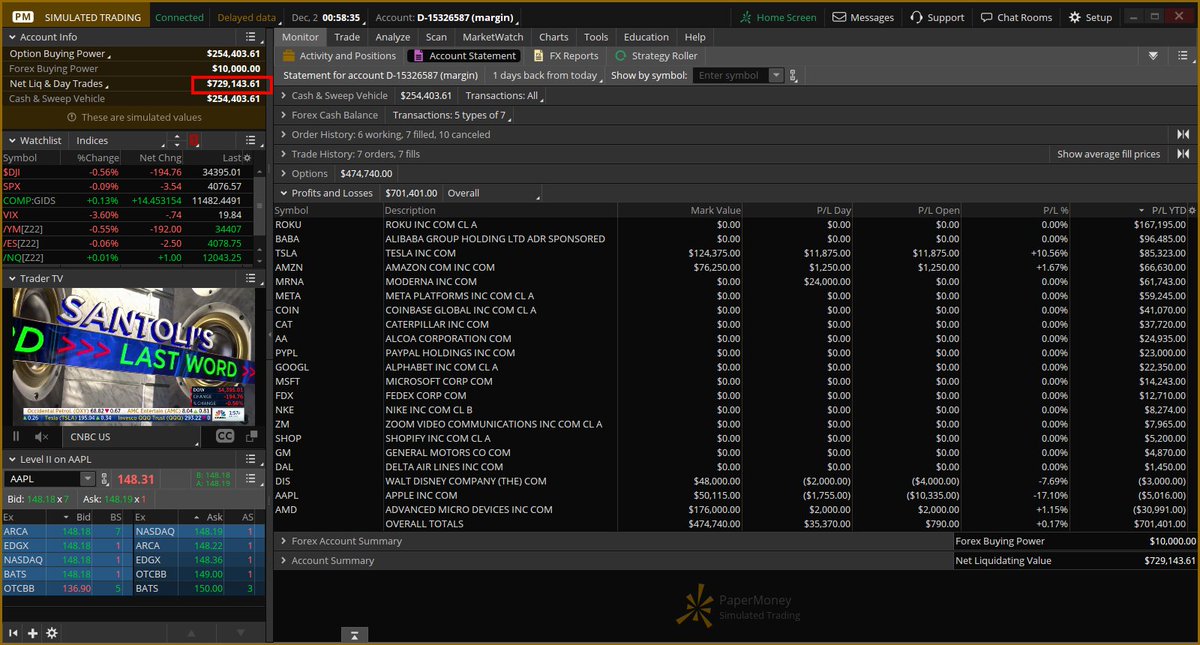Open the Strategy Roller sub-tab
The width and height of the screenshot is (1200, 645).
pos(656,56)
